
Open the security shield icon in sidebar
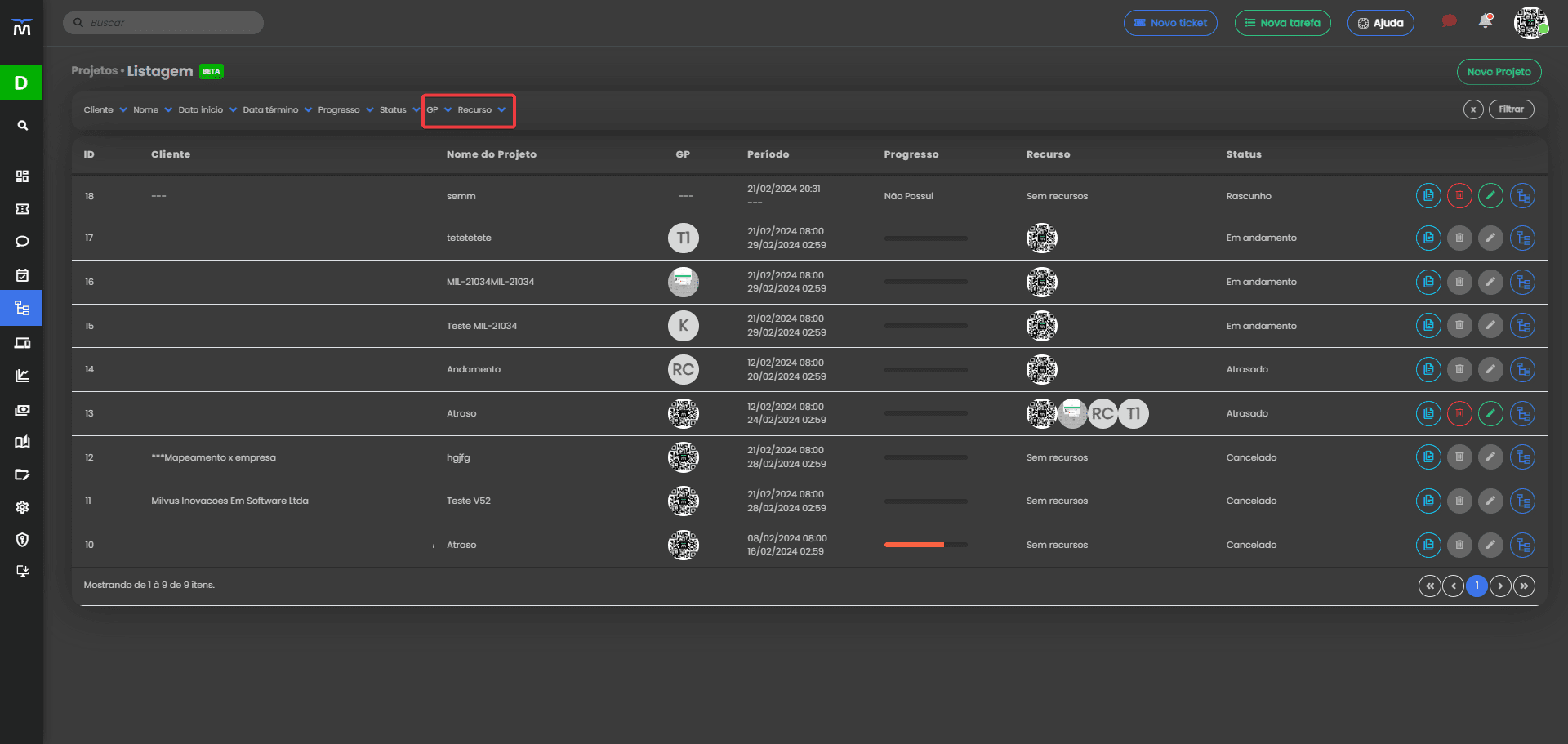tap(23, 540)
